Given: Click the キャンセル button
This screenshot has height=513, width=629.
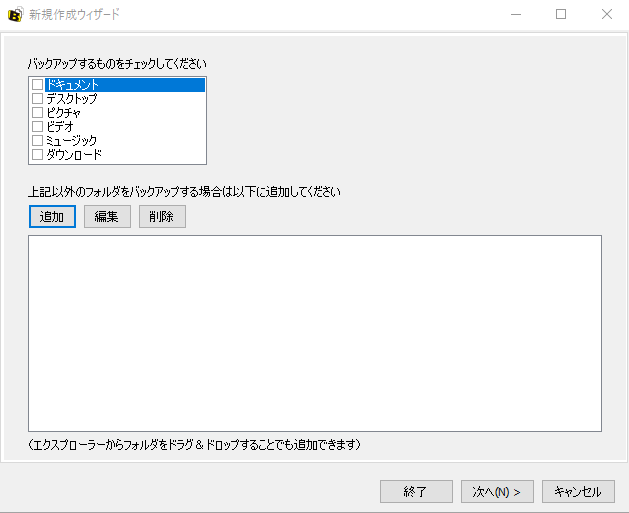Looking at the screenshot, I should [578, 491].
